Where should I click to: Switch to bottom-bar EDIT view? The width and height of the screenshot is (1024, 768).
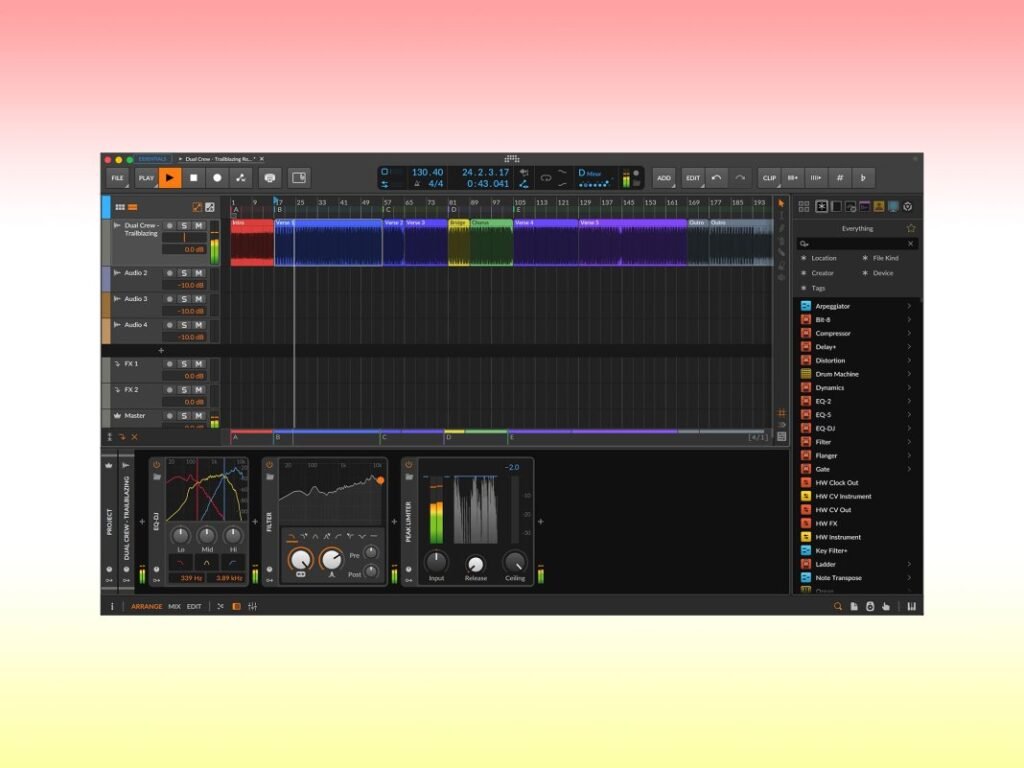(194, 607)
